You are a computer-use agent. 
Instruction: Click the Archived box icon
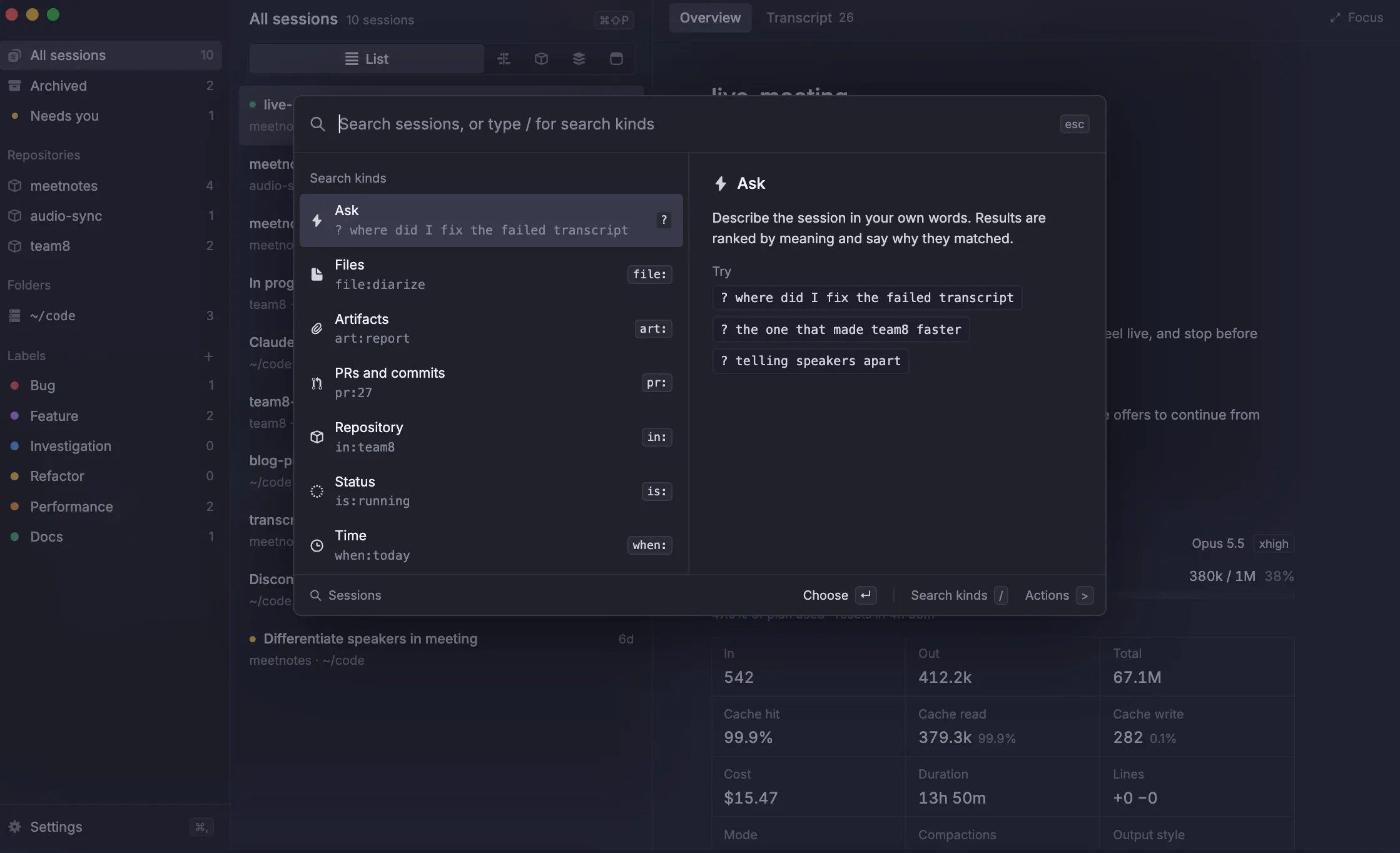tap(14, 86)
